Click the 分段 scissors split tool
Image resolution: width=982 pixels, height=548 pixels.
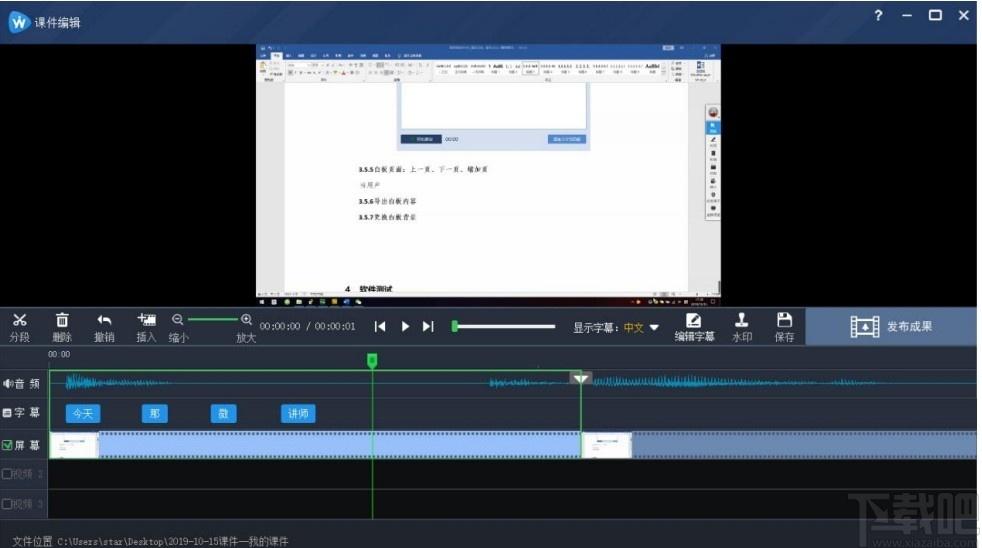[x=19, y=328]
